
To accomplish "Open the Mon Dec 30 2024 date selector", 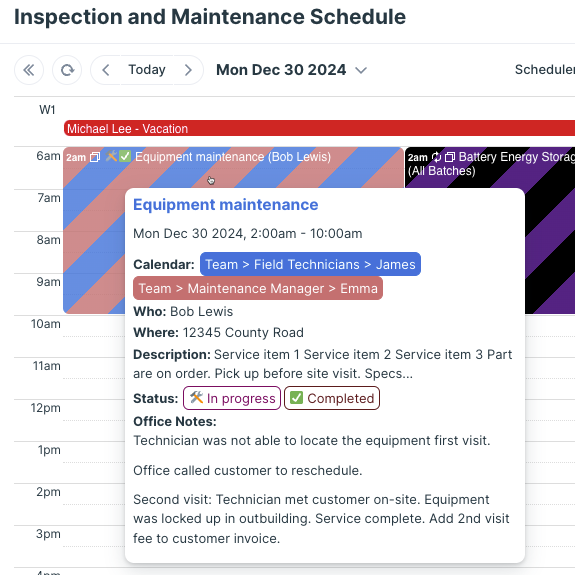I will (281, 70).
